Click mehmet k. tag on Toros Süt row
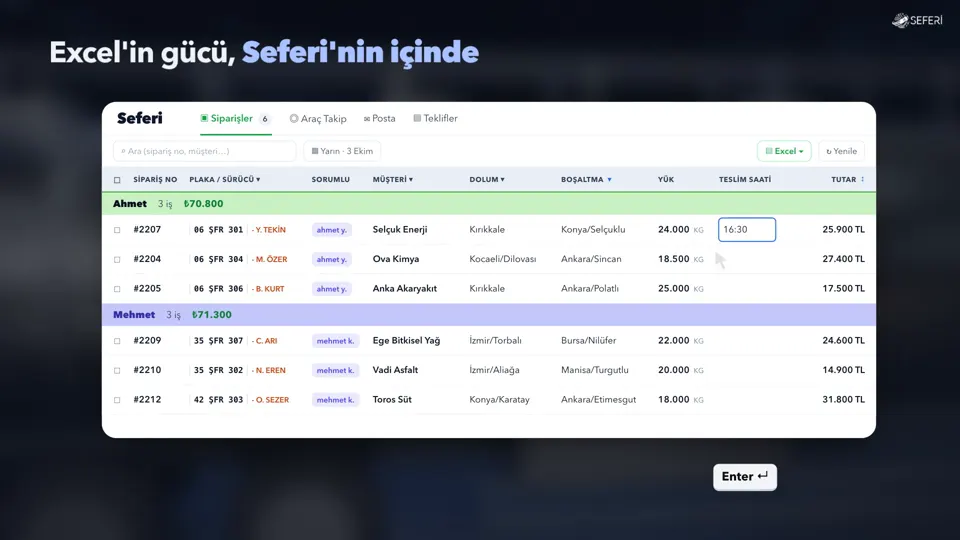The image size is (960, 540). [335, 400]
